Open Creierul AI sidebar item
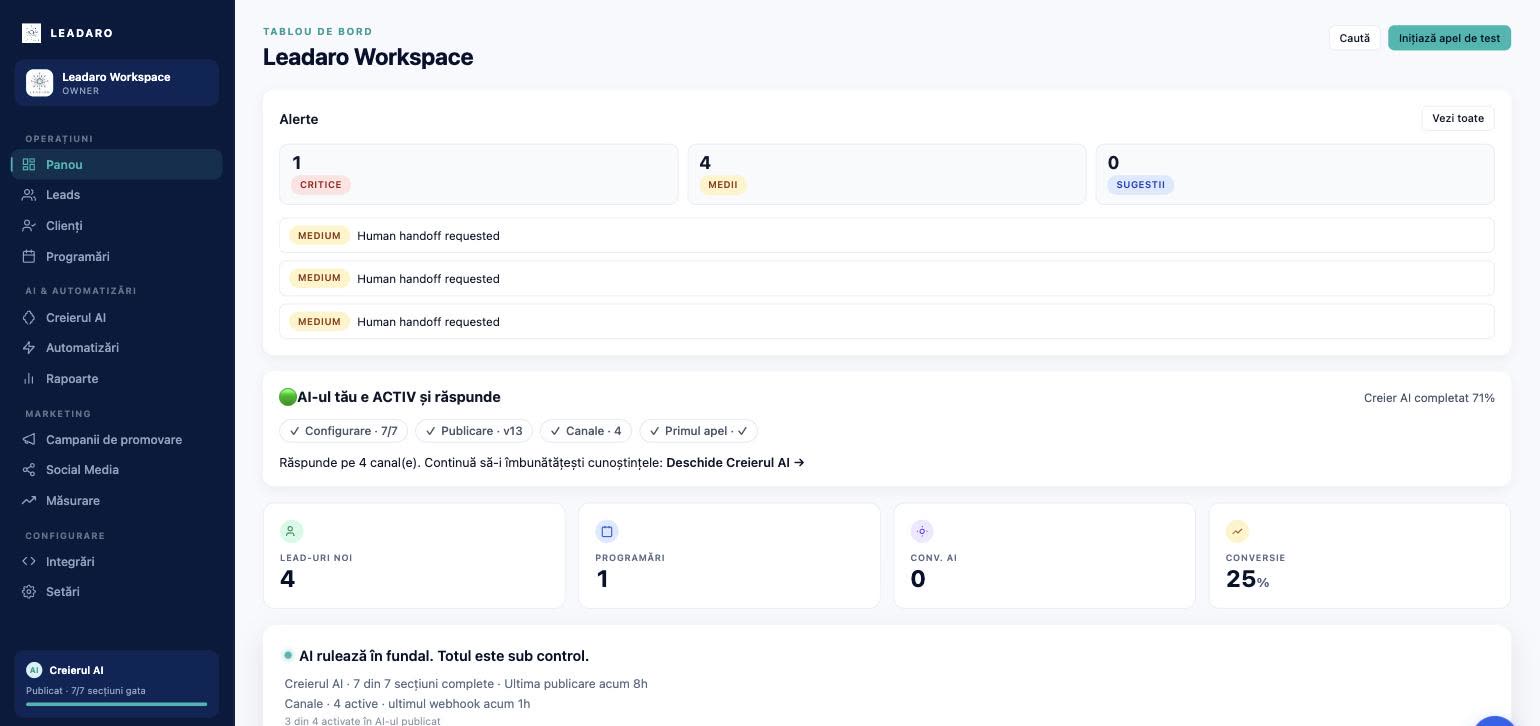Viewport: 1540px width, 726px height. point(117,318)
